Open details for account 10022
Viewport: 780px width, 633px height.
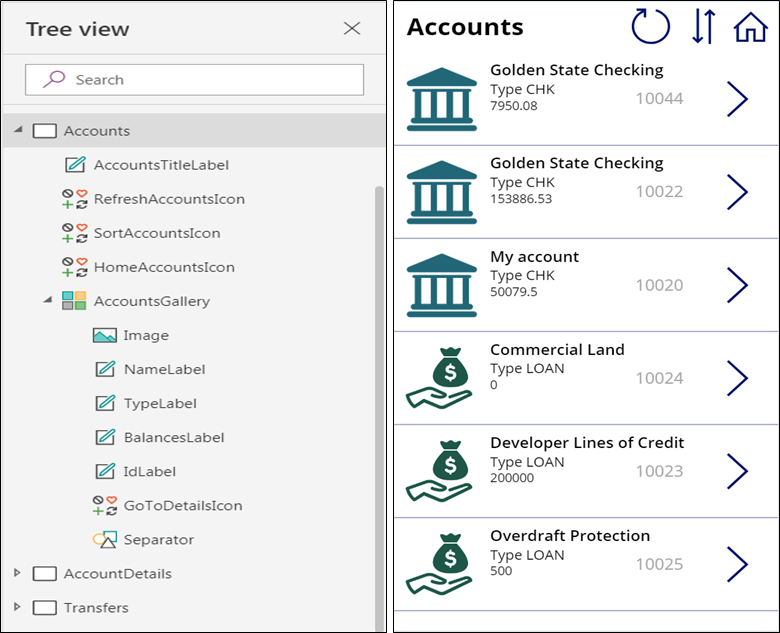pos(737,192)
